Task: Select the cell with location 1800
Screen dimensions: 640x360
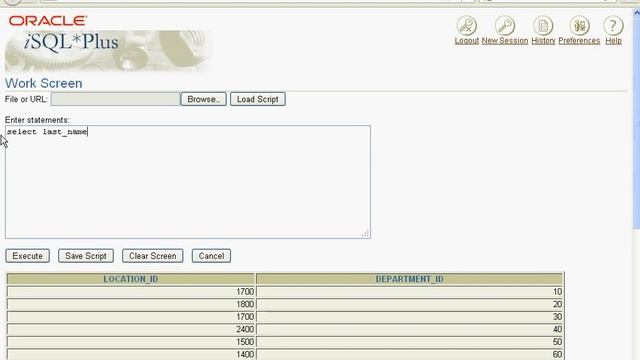Action: [131, 304]
